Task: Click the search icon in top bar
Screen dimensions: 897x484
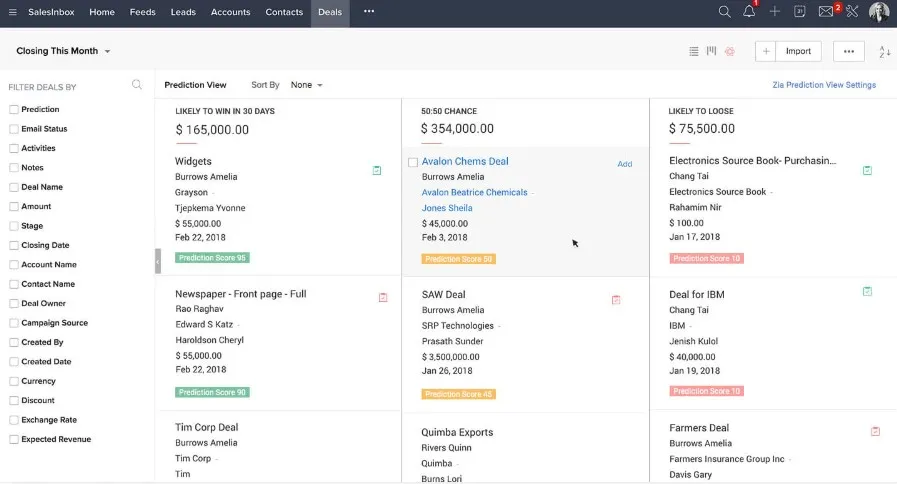Action: (725, 12)
